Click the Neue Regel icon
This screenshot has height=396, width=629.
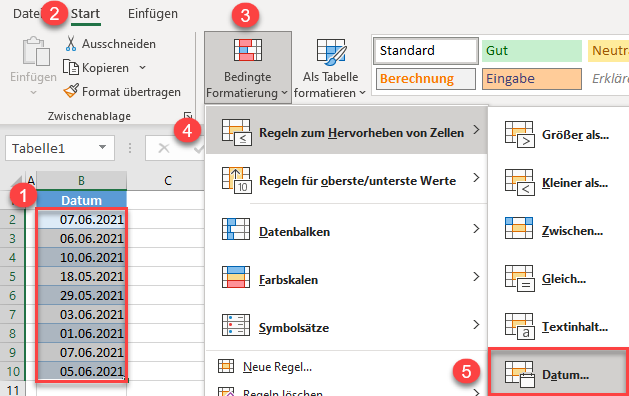pos(226,366)
